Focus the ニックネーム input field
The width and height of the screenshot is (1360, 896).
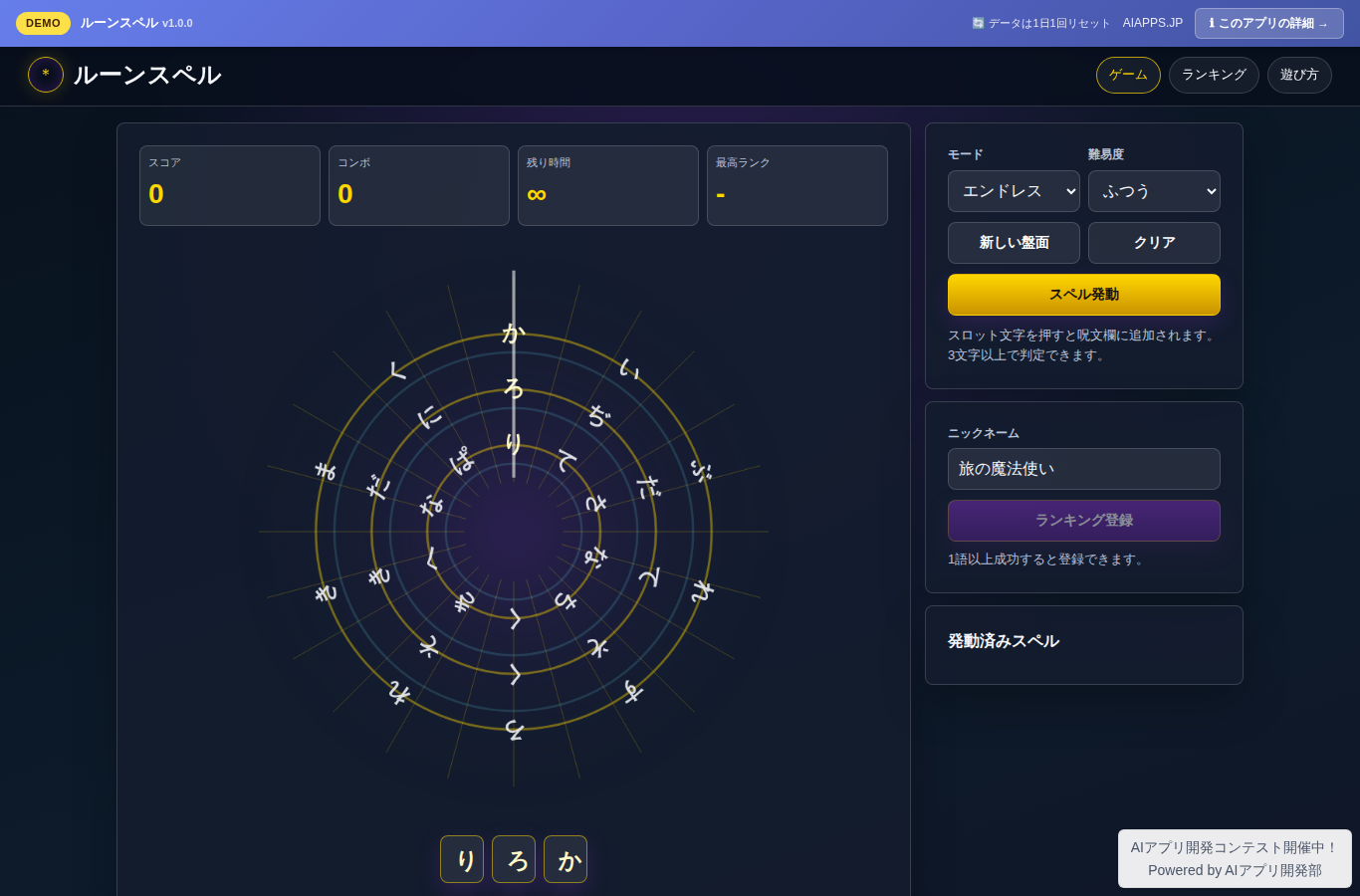point(1084,469)
